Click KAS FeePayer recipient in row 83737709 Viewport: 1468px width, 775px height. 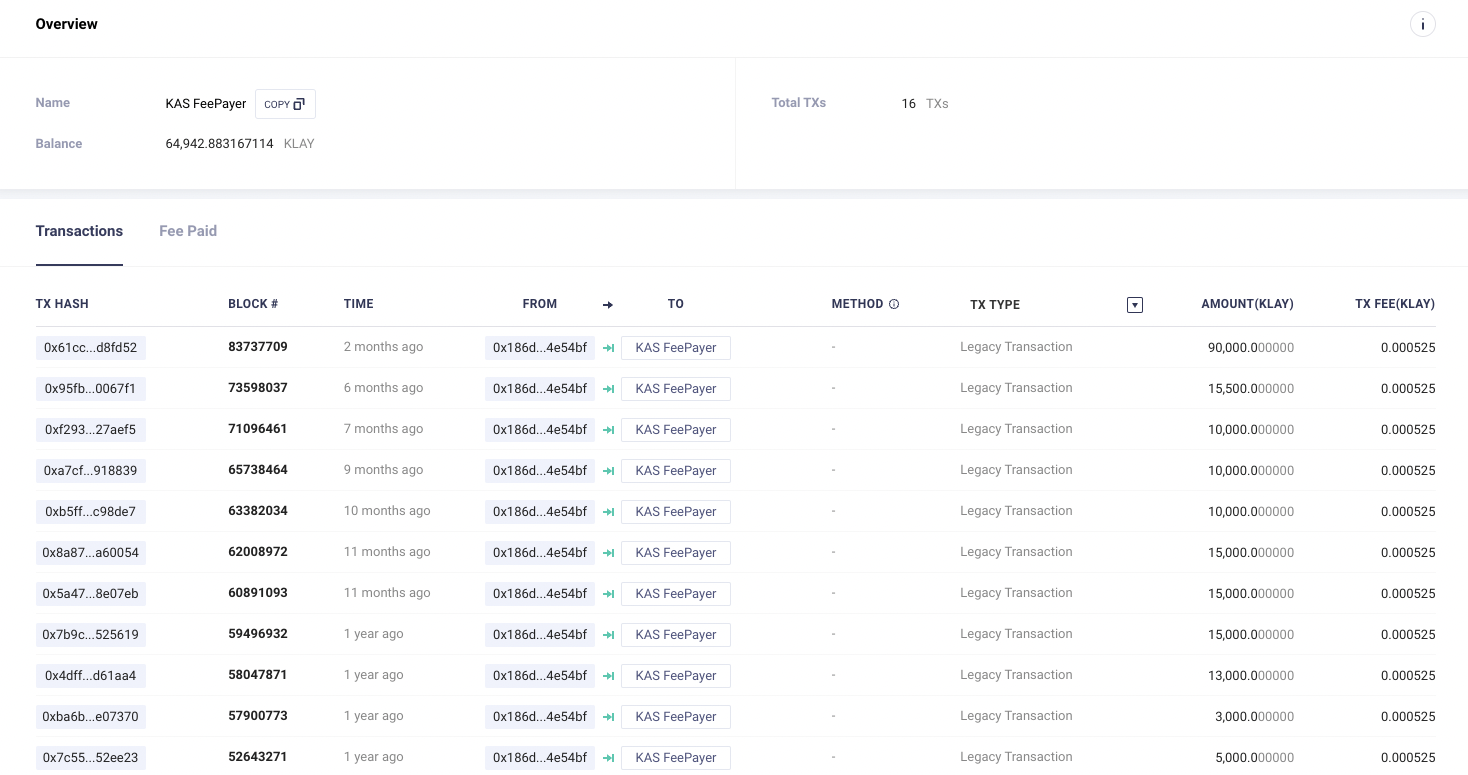click(676, 348)
